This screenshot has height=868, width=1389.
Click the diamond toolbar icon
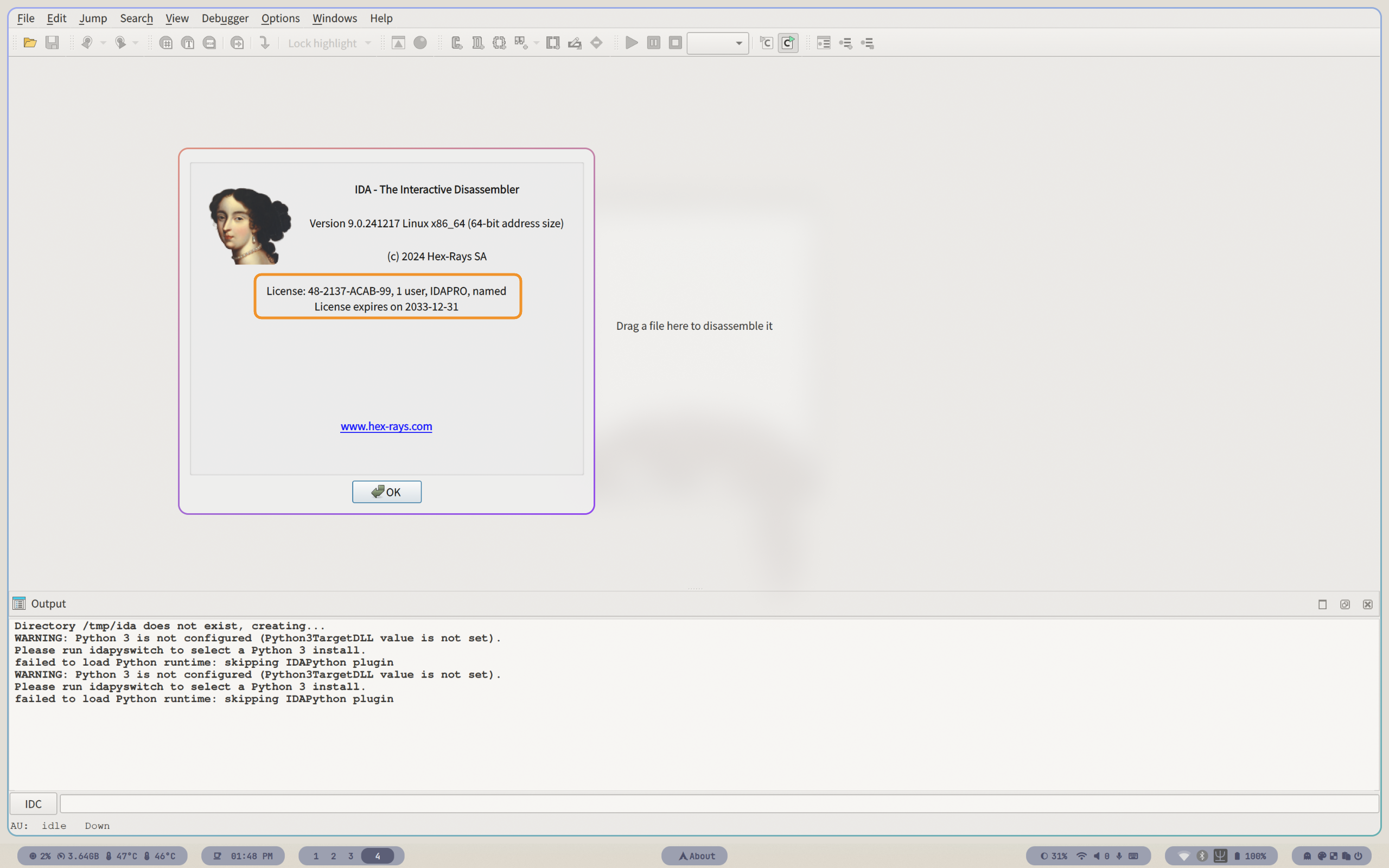point(596,42)
